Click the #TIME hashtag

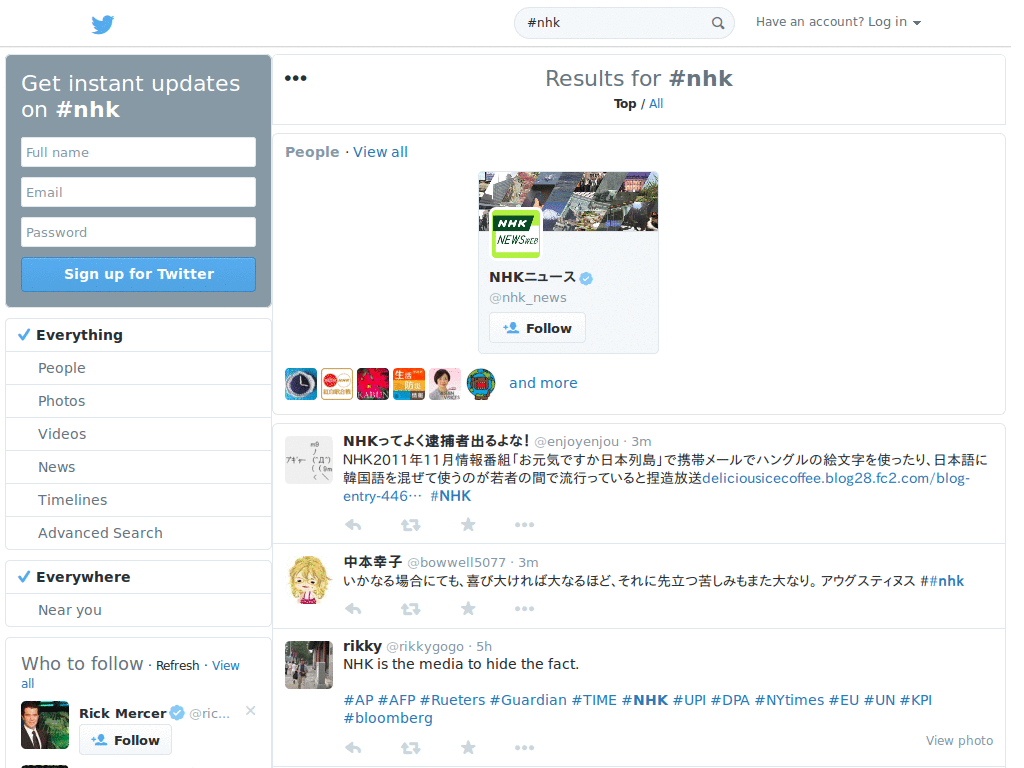(594, 700)
